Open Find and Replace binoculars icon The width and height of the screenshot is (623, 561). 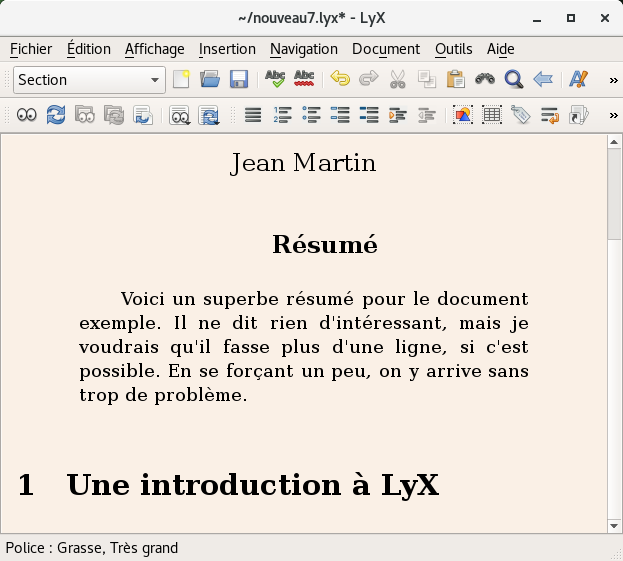pos(485,79)
